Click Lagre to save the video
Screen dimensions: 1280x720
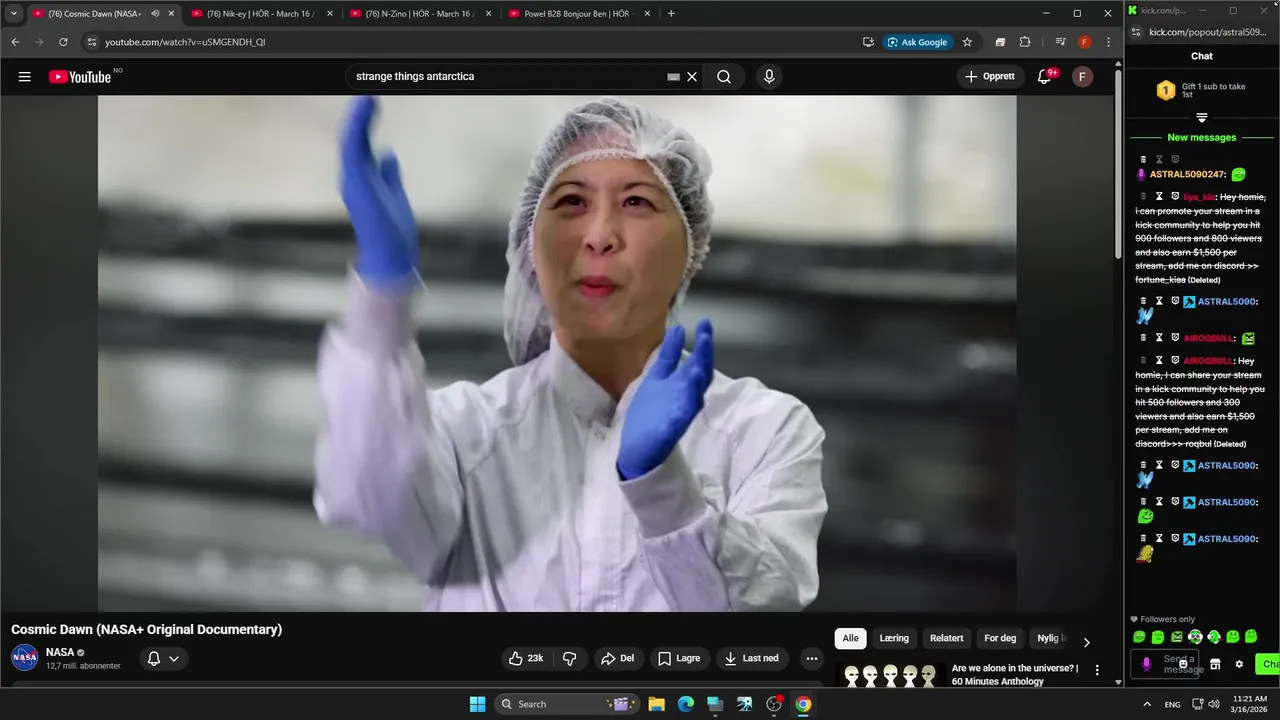pos(678,658)
